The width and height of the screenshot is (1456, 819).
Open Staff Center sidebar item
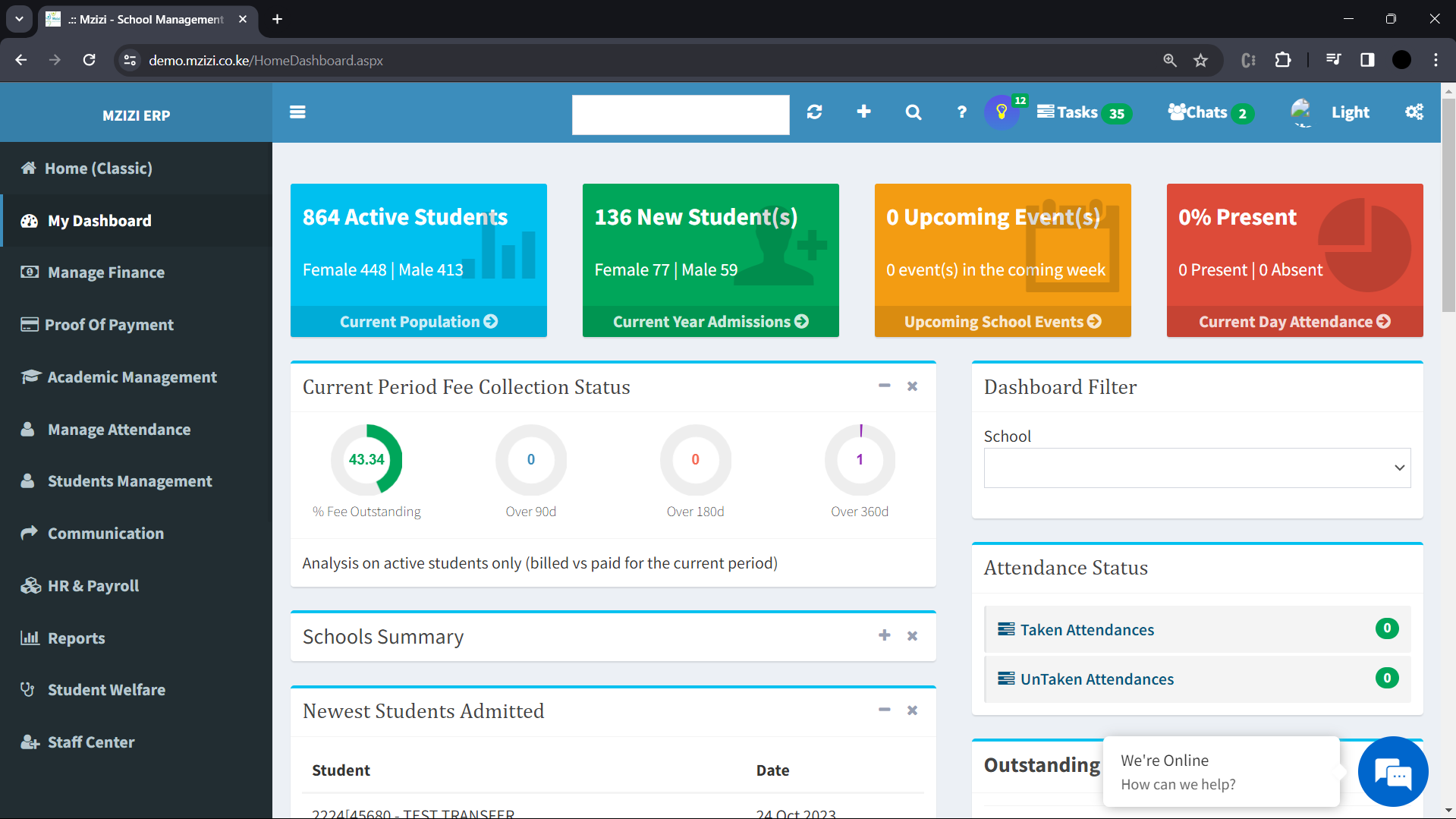[x=136, y=742]
